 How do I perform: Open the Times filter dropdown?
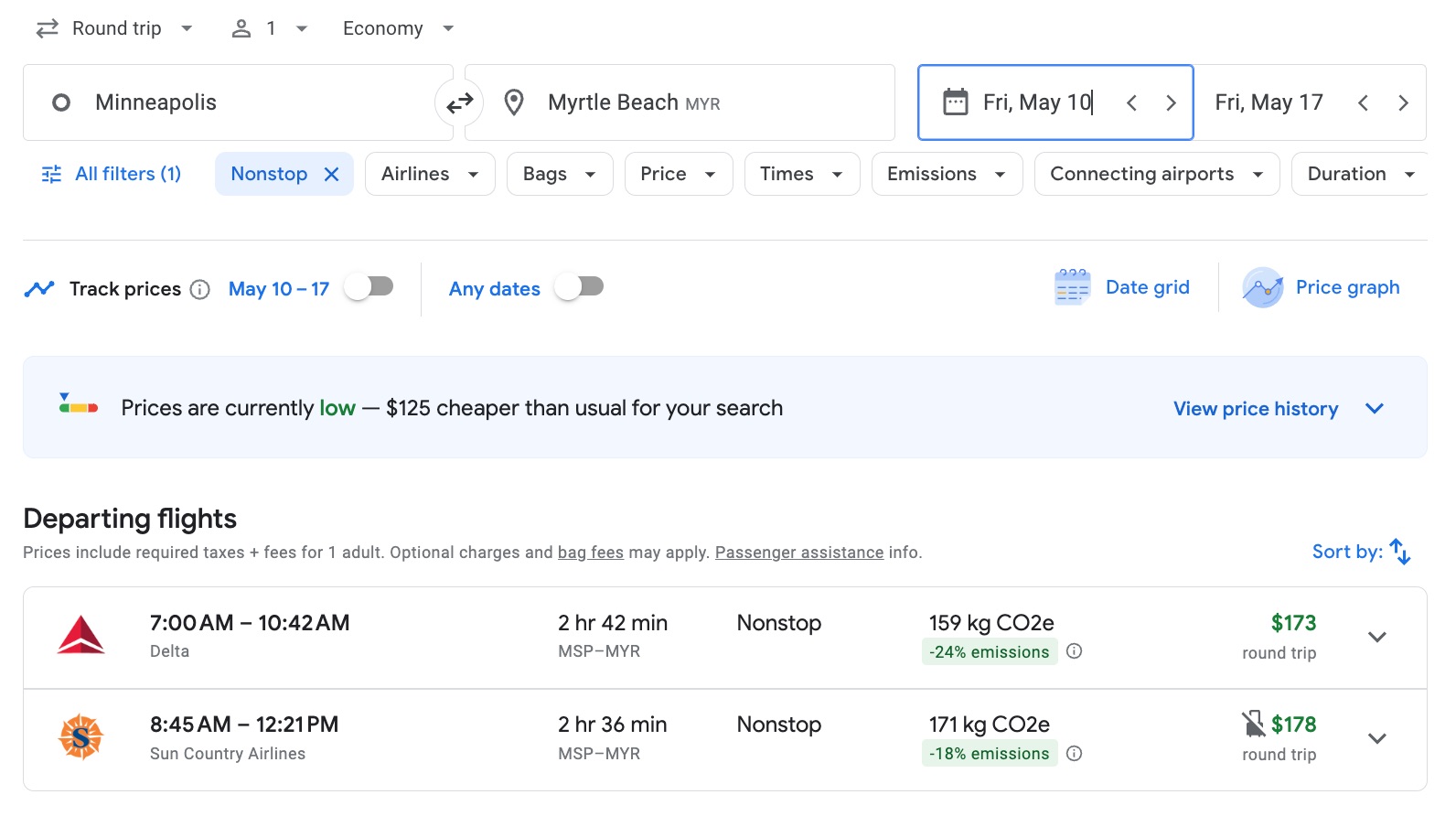(x=802, y=174)
